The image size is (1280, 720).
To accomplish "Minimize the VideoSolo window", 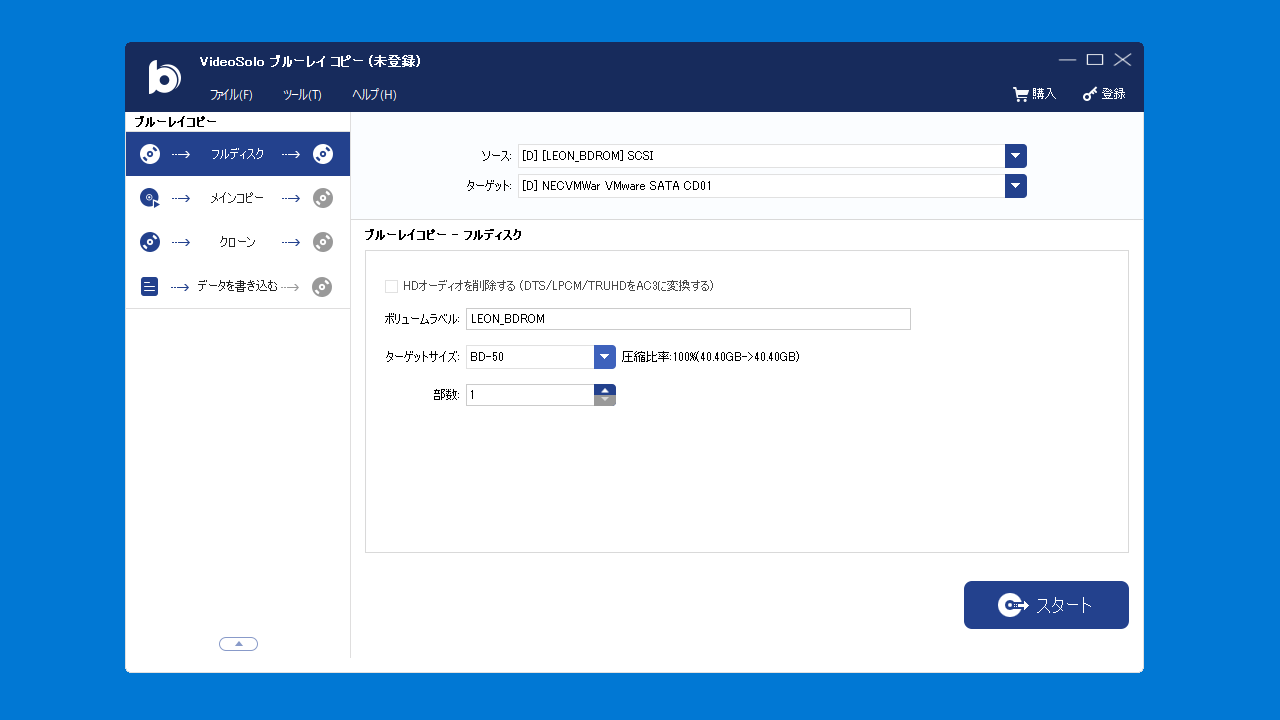I will [x=1067, y=60].
